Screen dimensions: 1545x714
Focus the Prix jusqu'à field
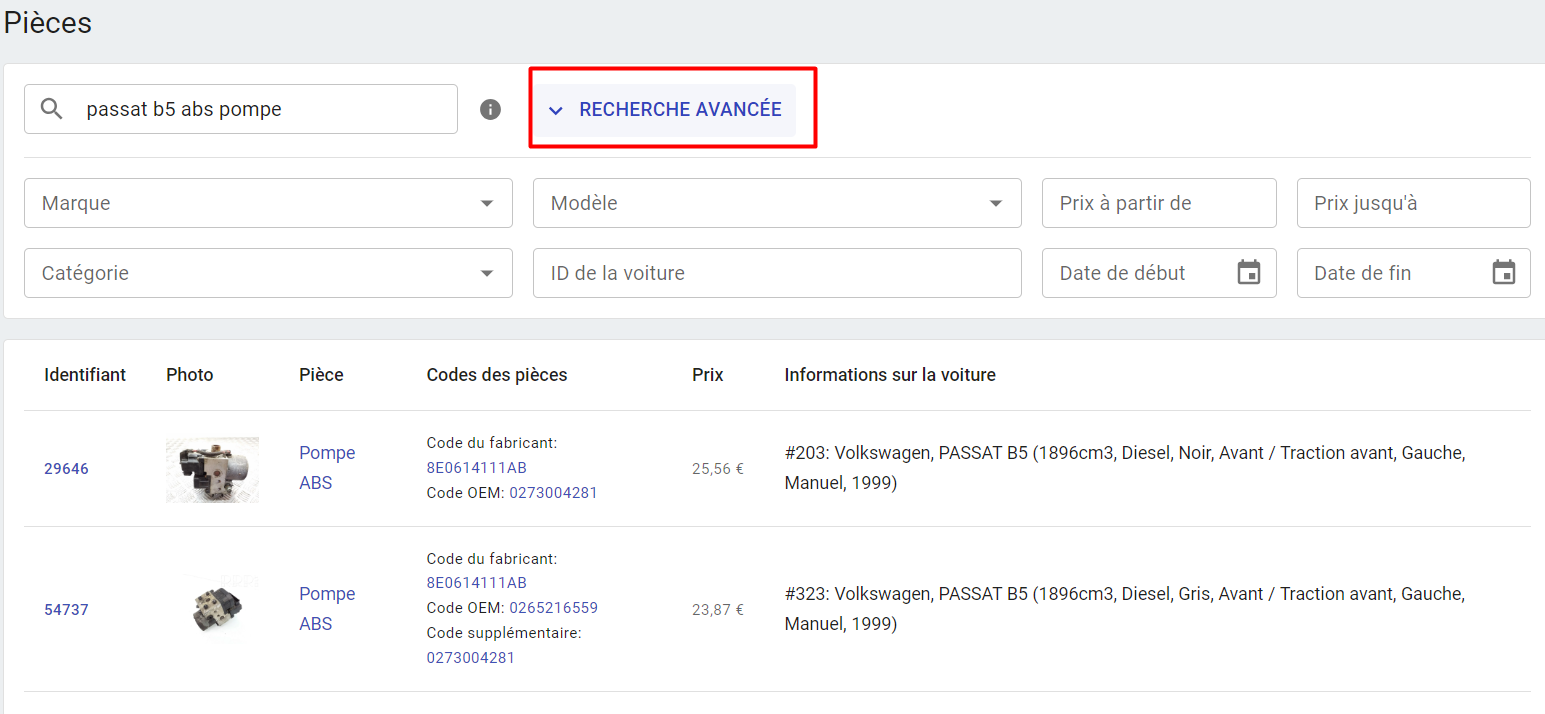pos(1414,203)
